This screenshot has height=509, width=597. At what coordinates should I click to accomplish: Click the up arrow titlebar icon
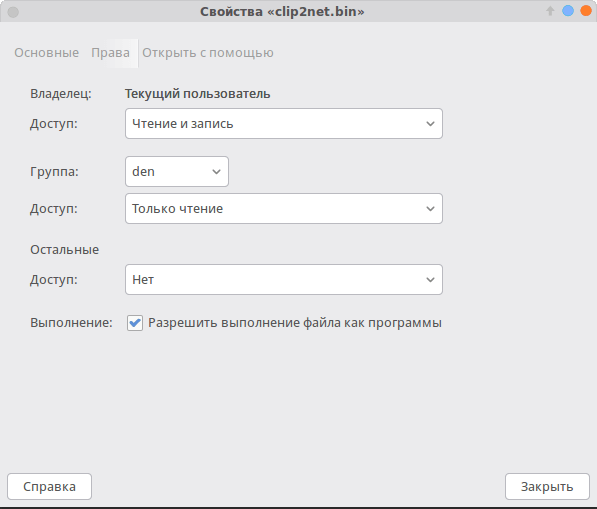[x=550, y=11]
